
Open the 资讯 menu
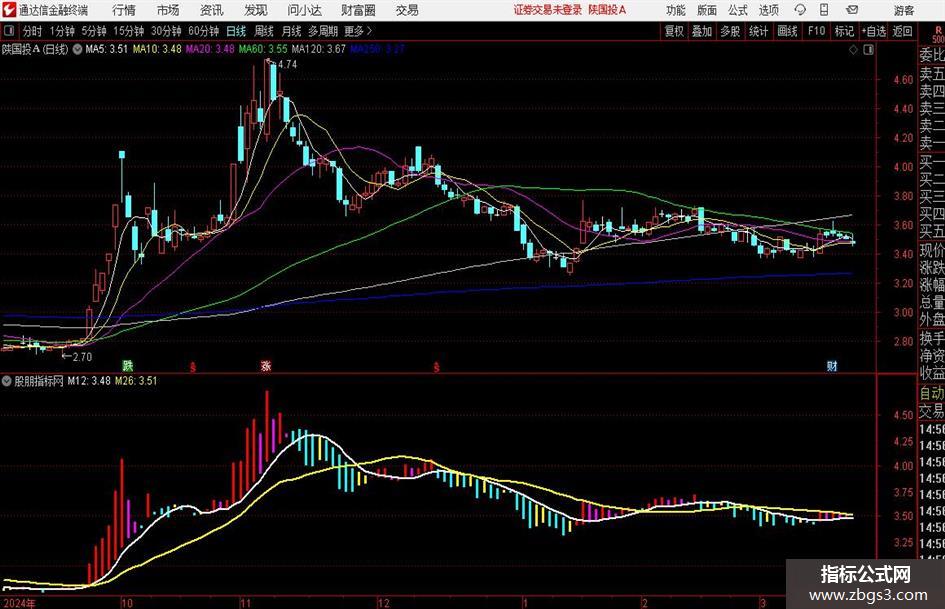pyautogui.click(x=212, y=10)
